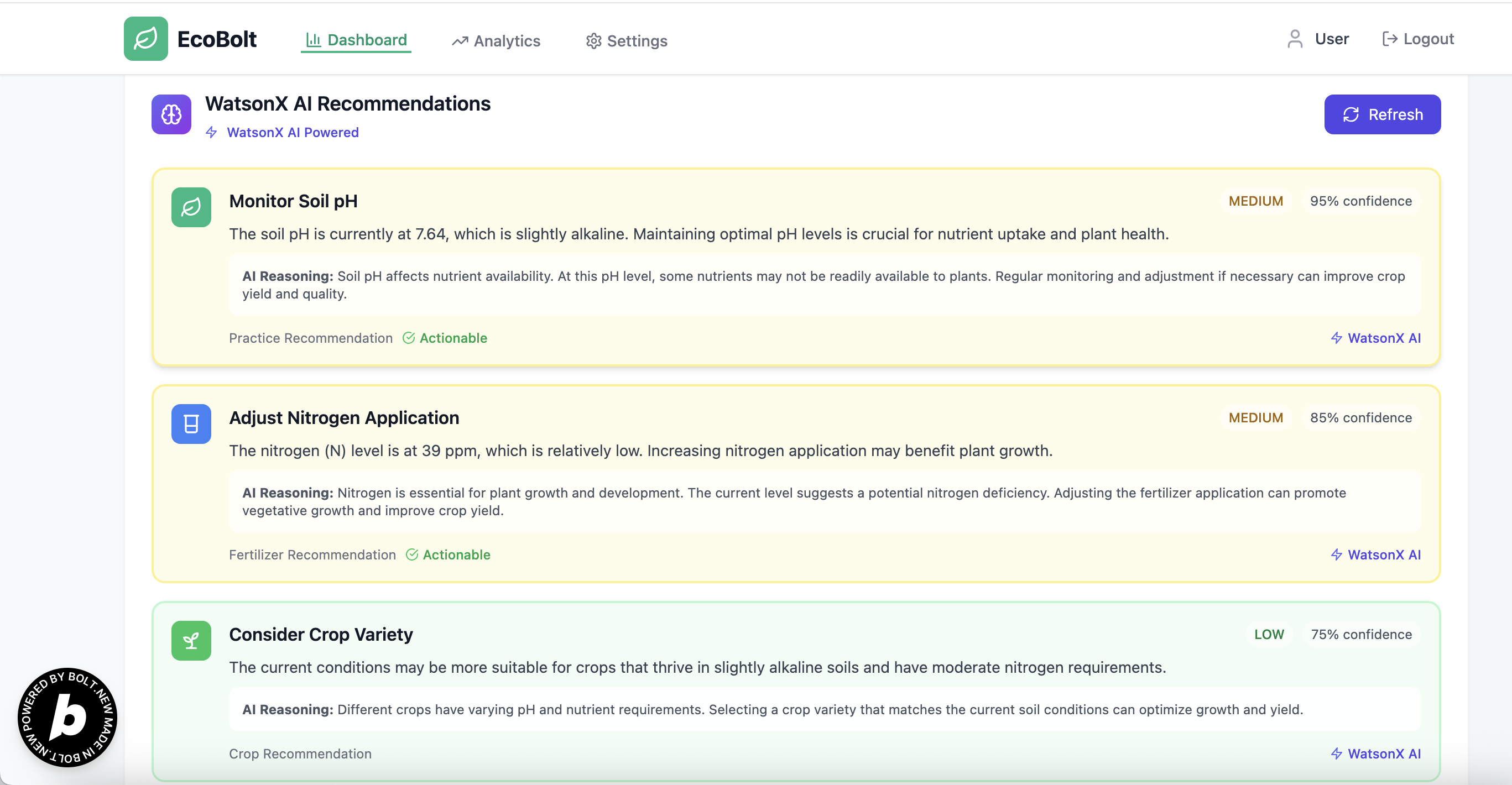Open the Dashboard tab
This screenshot has width=1512, height=785.
[356, 40]
